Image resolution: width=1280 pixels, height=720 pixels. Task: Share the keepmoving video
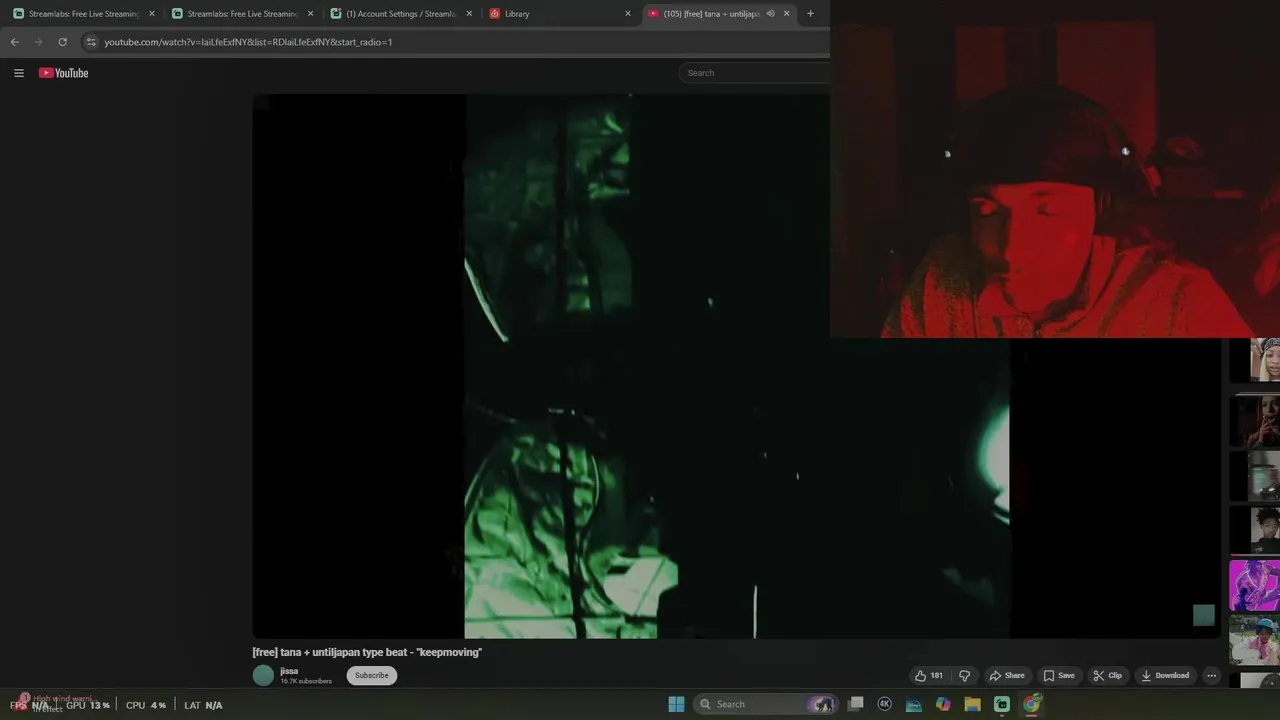[1006, 675]
